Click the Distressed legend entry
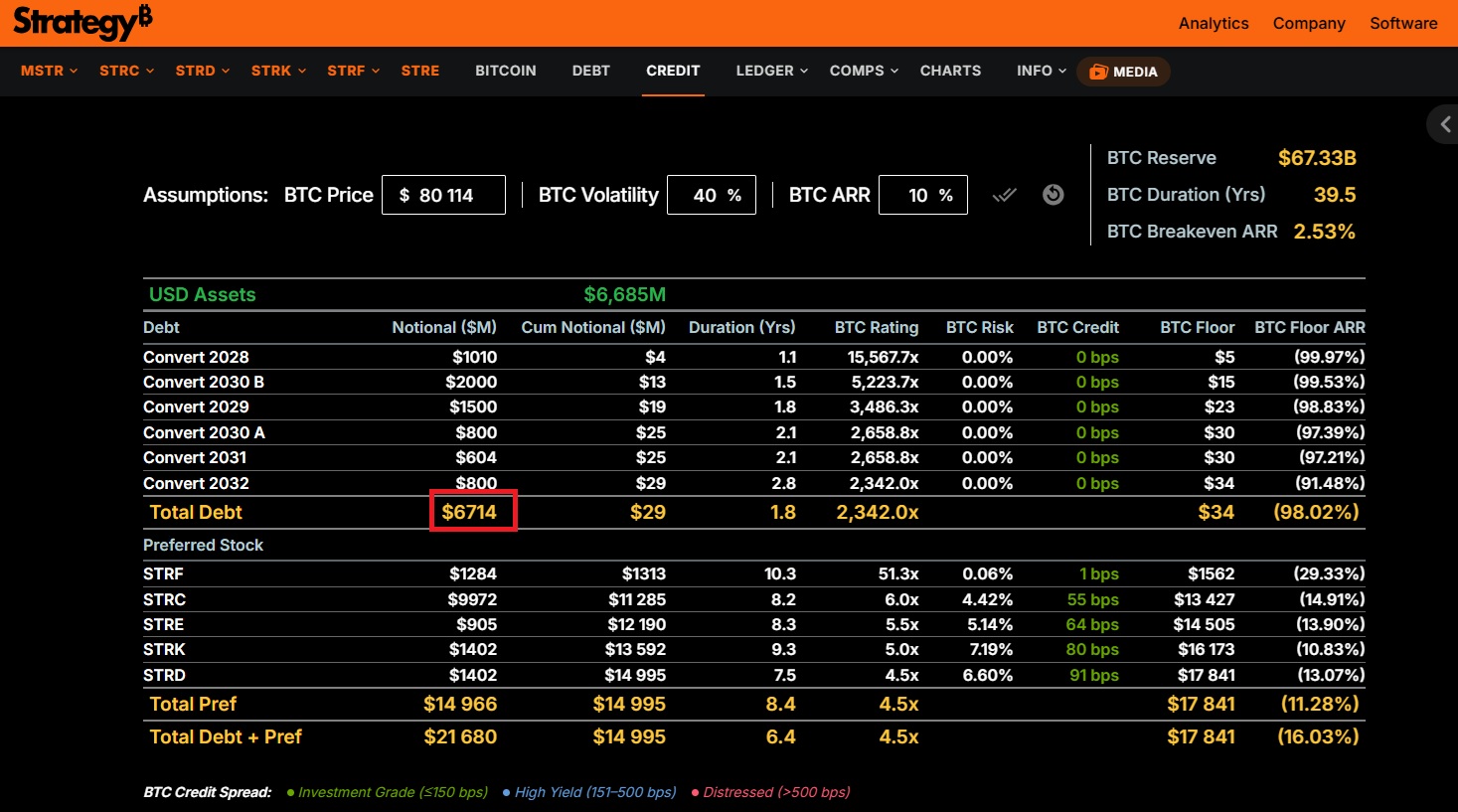 (770, 792)
